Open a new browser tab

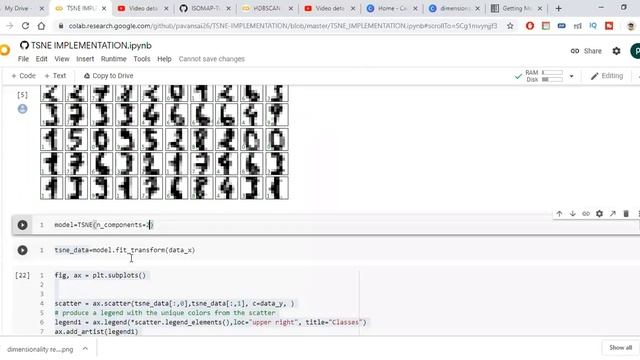click(558, 8)
